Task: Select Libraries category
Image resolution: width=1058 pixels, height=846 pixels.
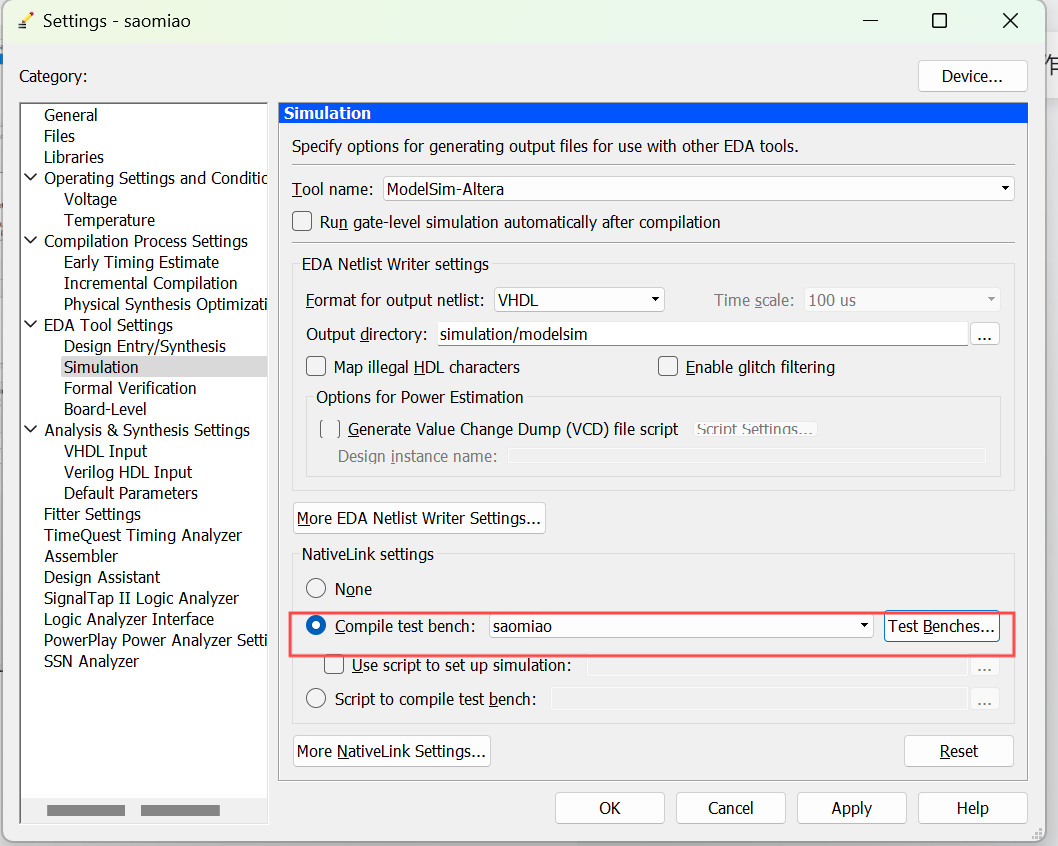Action: [74, 157]
